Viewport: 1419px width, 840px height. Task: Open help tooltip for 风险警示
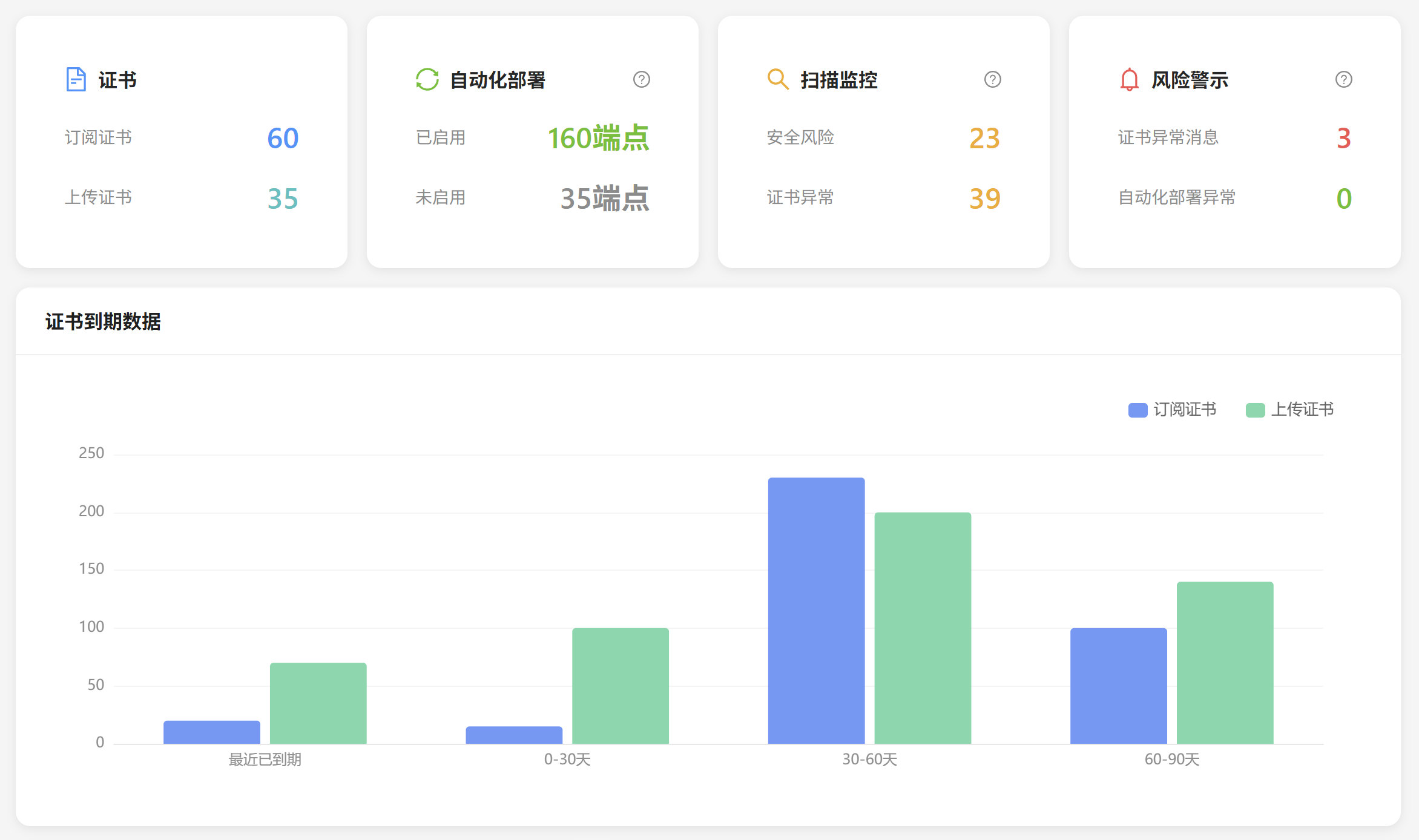coord(1344,79)
